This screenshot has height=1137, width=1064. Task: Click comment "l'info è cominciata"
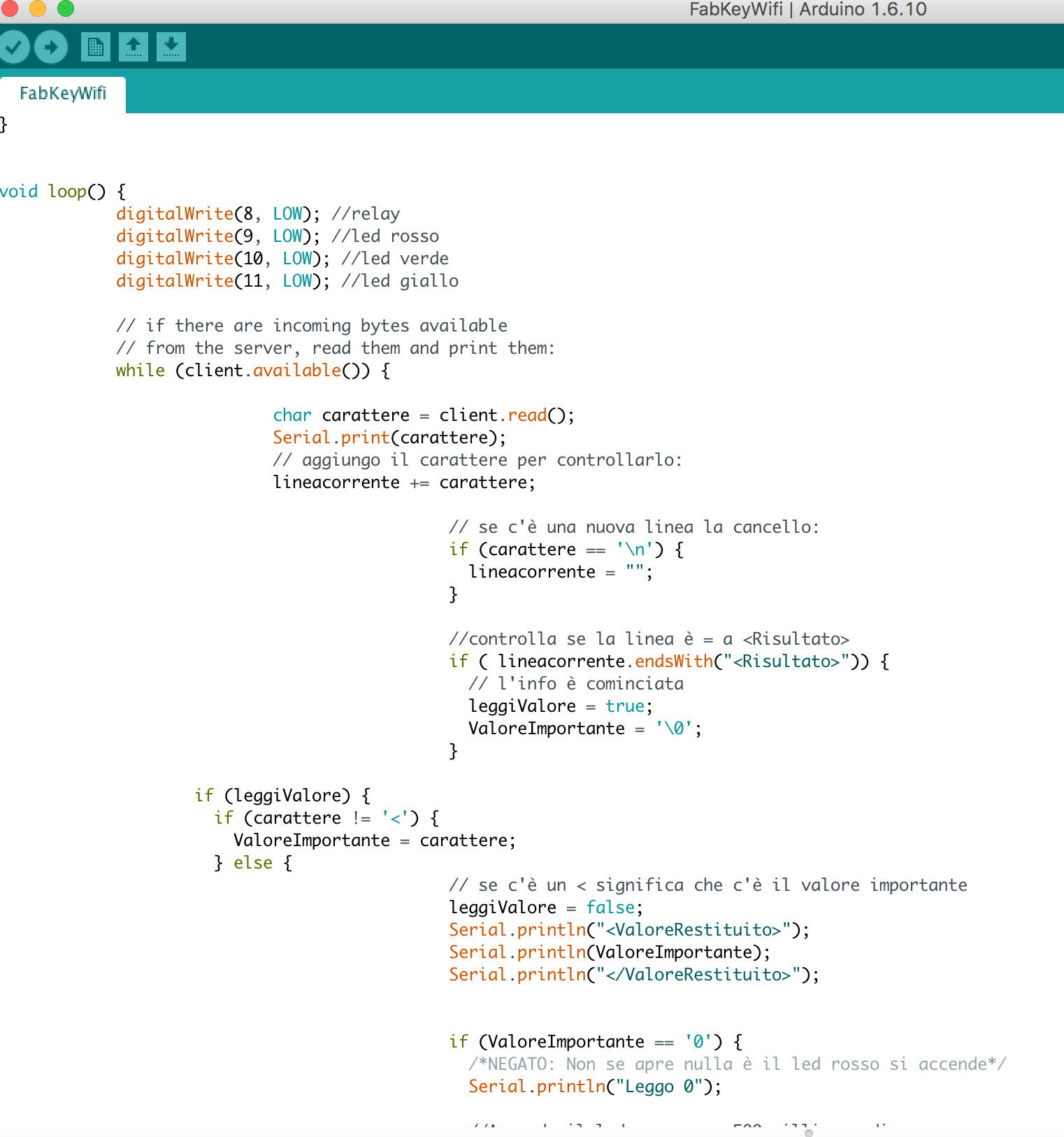tap(576, 684)
